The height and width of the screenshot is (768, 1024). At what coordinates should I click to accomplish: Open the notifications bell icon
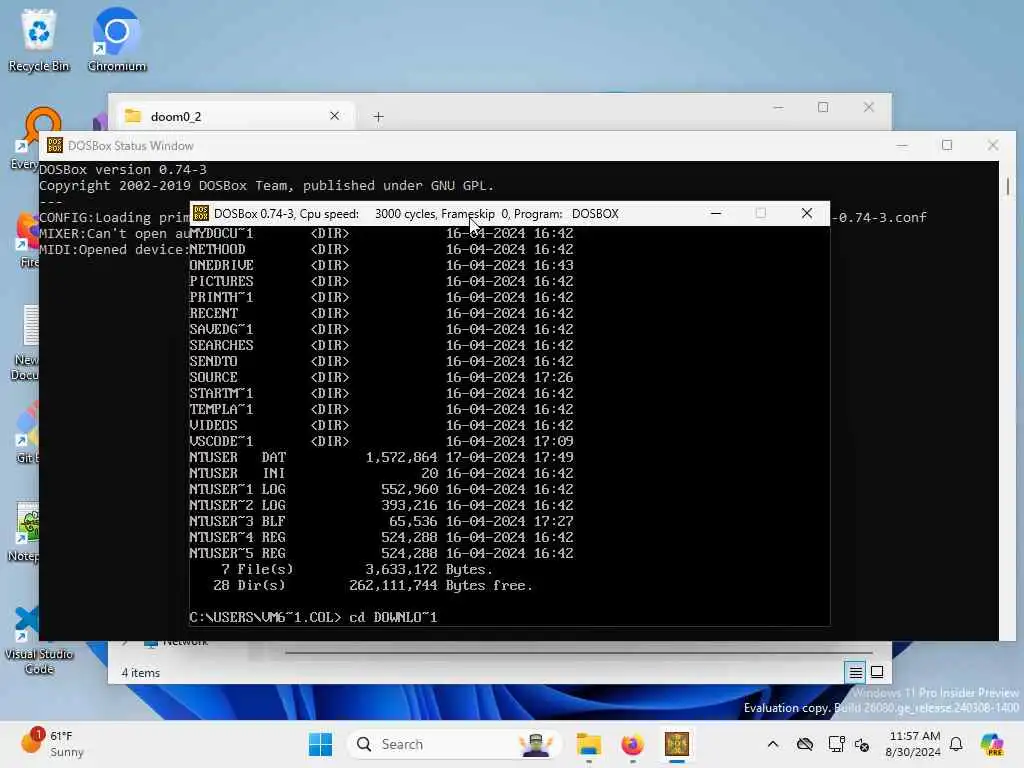(x=956, y=744)
